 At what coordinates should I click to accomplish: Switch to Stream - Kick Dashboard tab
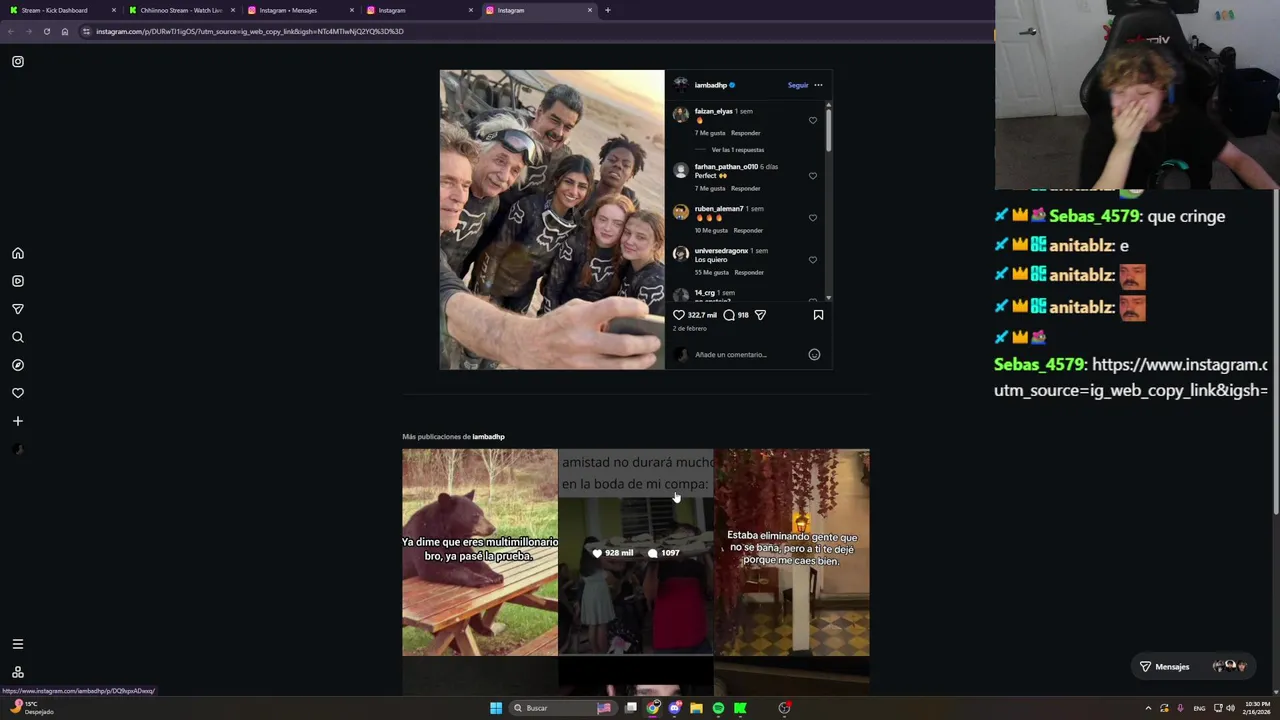pyautogui.click(x=60, y=10)
